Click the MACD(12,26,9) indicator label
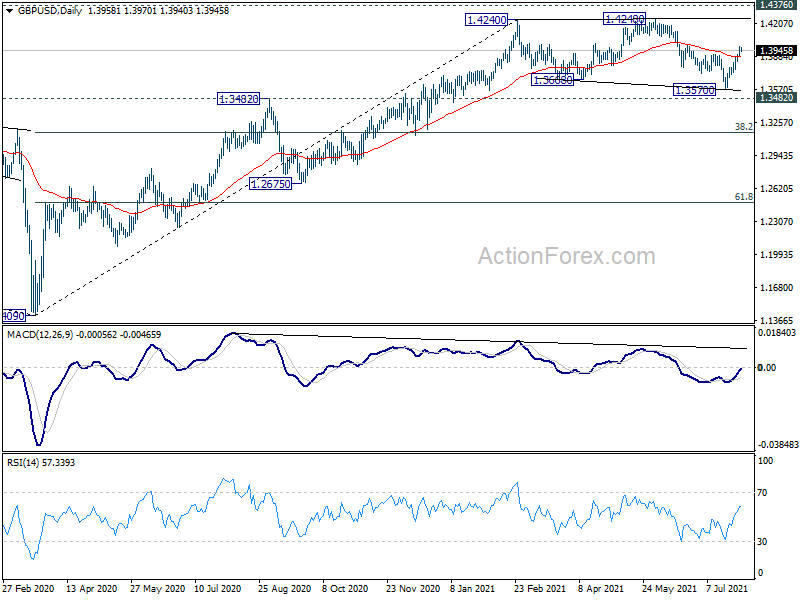The image size is (800, 600). (x=40, y=335)
